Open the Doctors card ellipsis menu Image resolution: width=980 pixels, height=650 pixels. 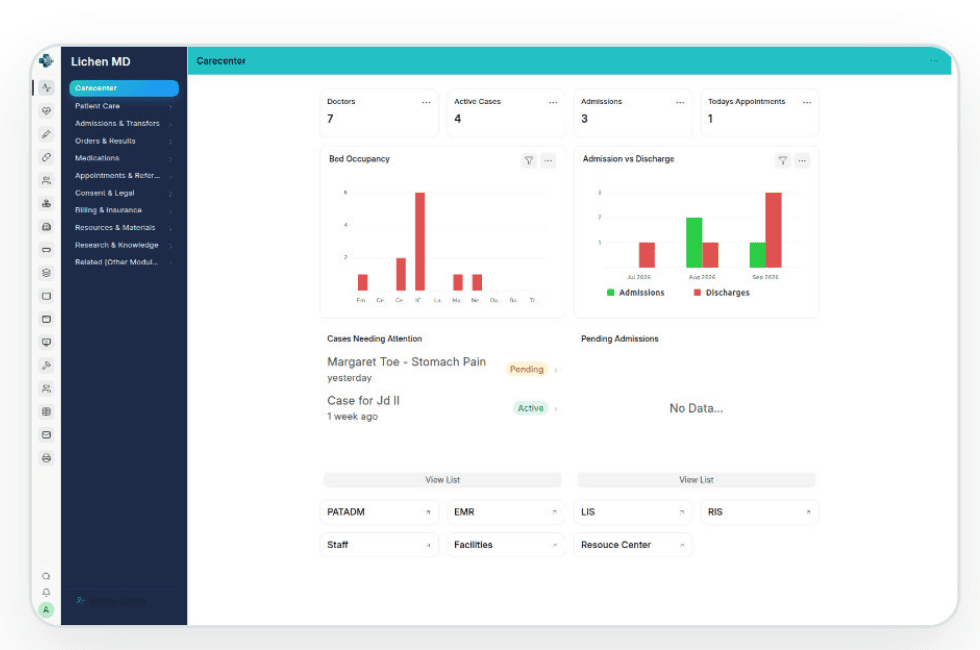(x=426, y=102)
